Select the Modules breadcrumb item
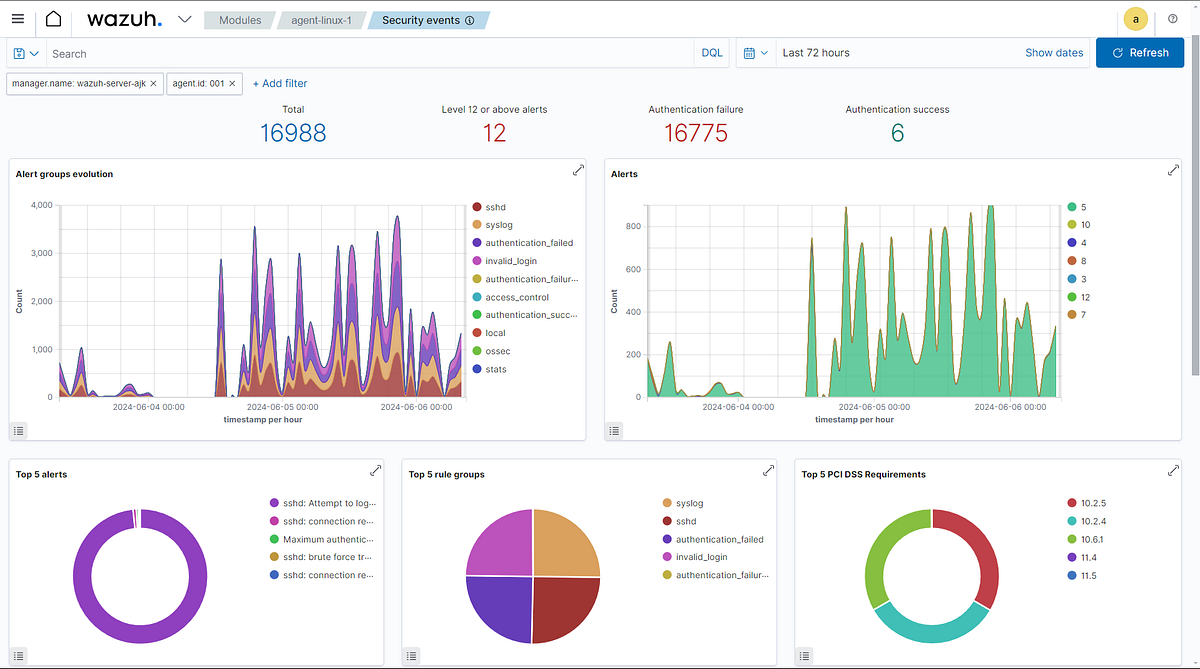The image size is (1200, 669). pyautogui.click(x=238, y=19)
